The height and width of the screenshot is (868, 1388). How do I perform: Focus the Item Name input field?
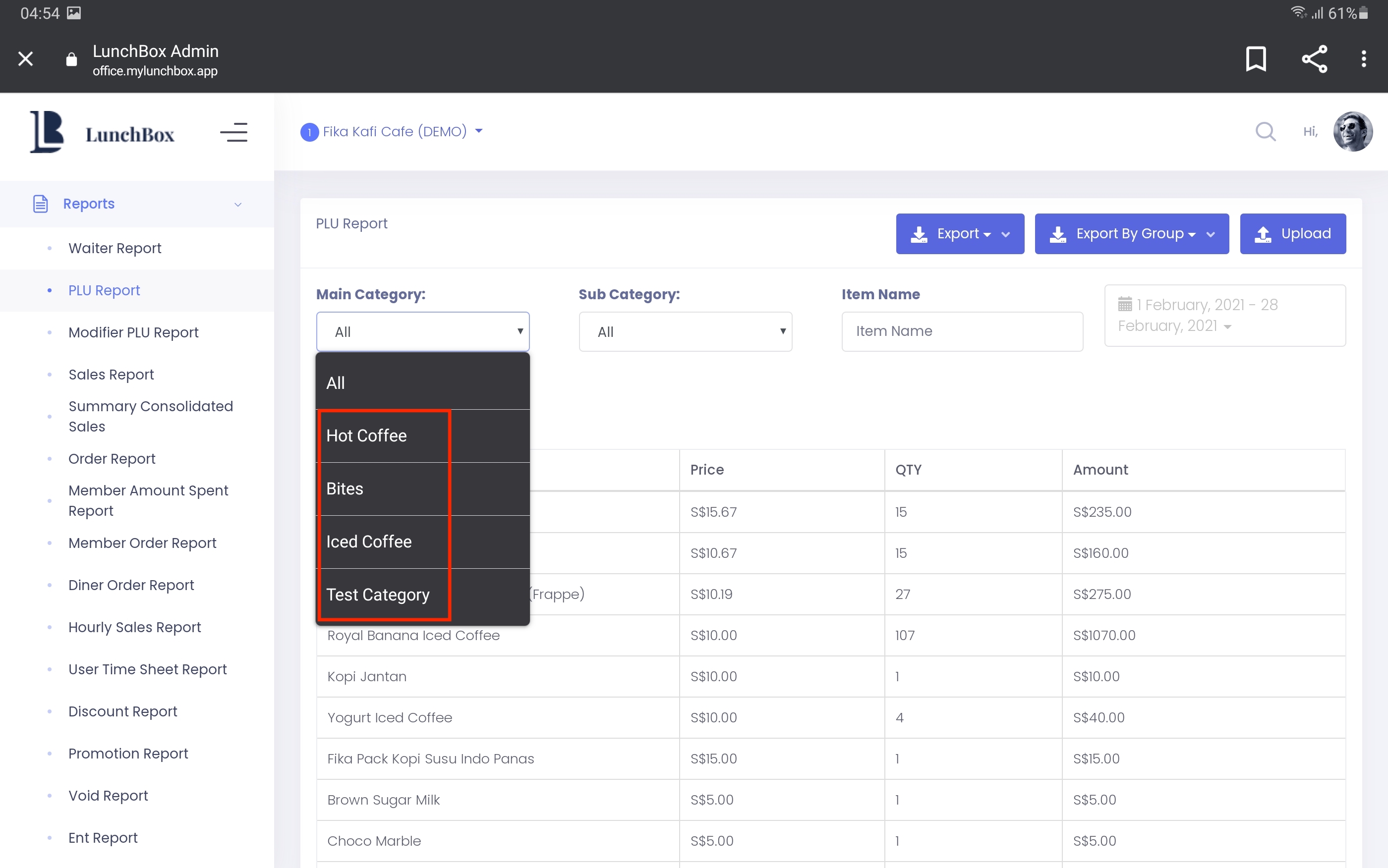[962, 331]
